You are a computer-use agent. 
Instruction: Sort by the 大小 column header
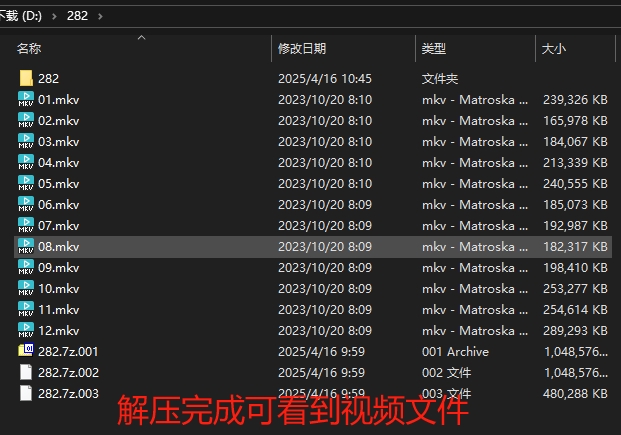point(553,49)
